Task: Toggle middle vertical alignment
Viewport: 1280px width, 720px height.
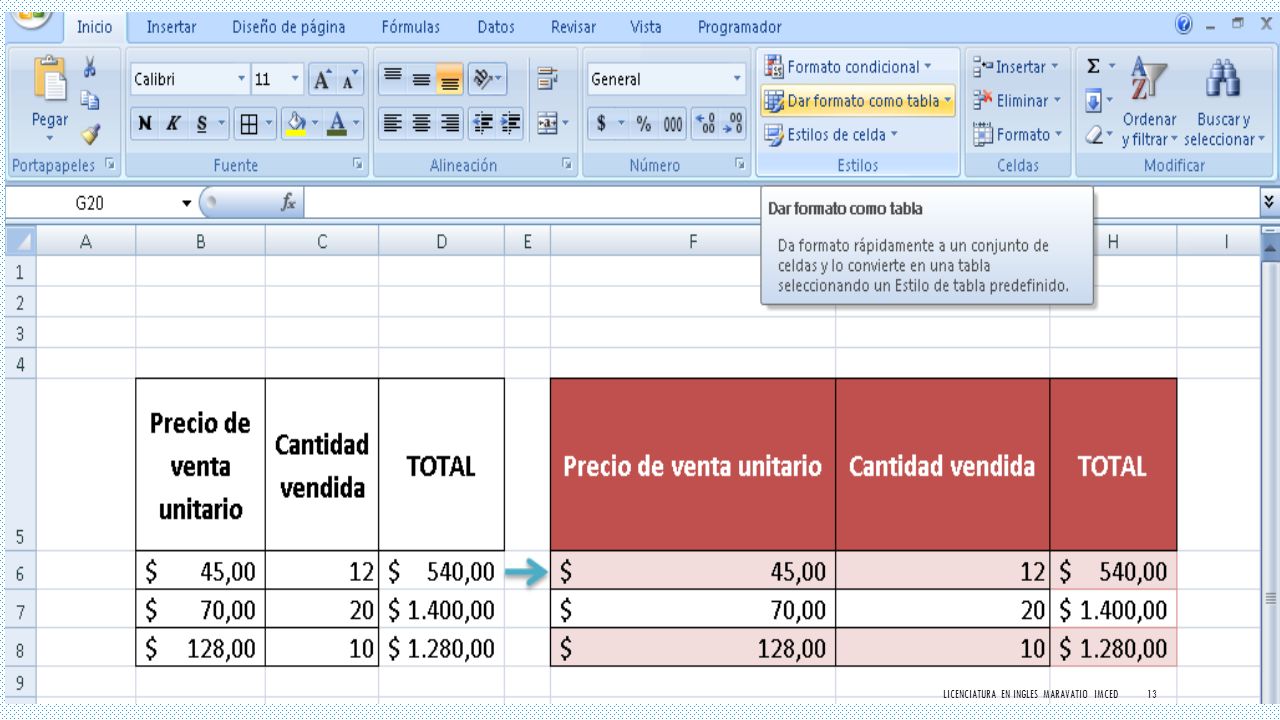Action: [x=422, y=80]
